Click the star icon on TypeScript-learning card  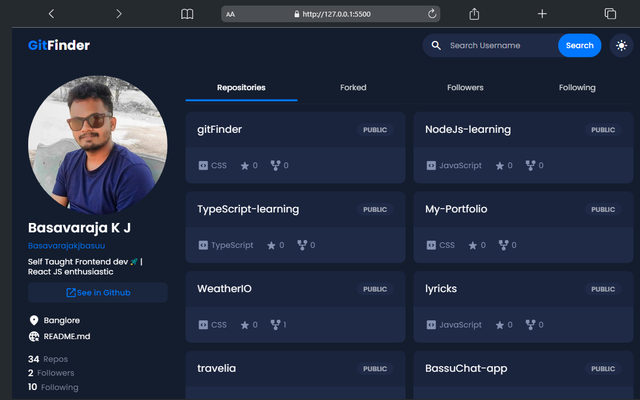click(271, 245)
